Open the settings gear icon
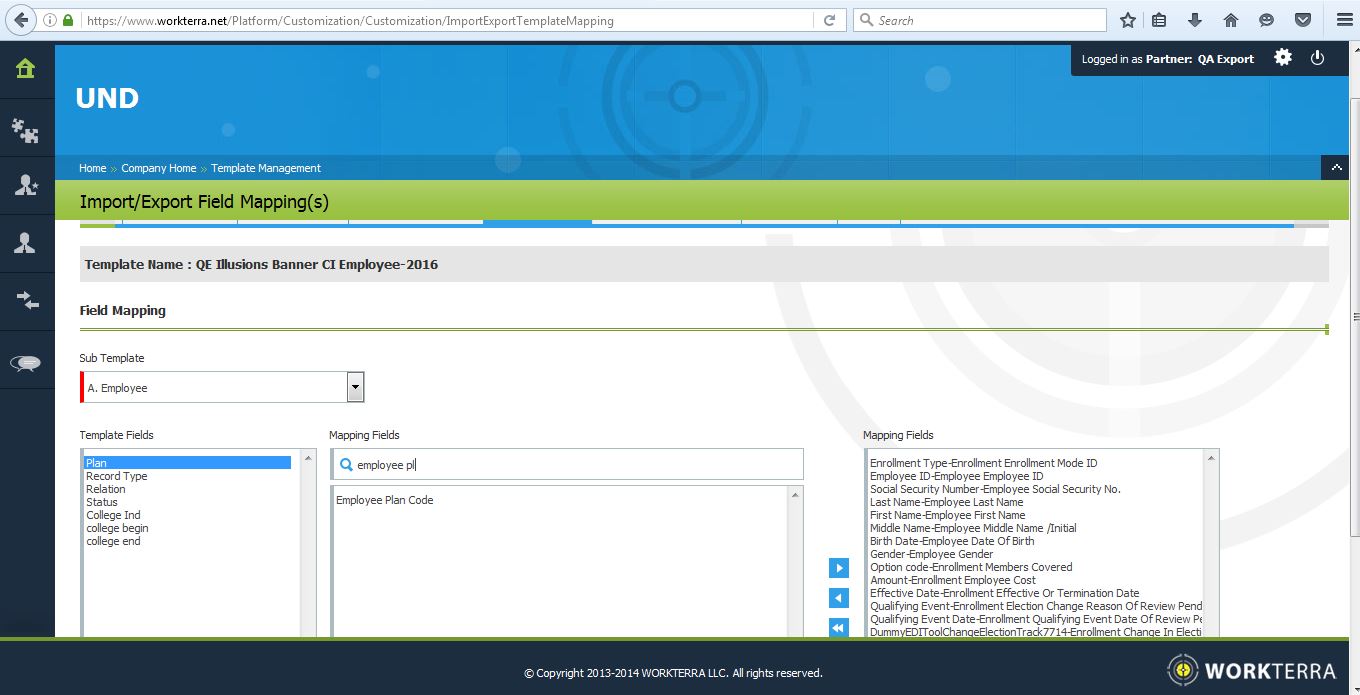Image resolution: width=1360 pixels, height=695 pixels. 1283,58
